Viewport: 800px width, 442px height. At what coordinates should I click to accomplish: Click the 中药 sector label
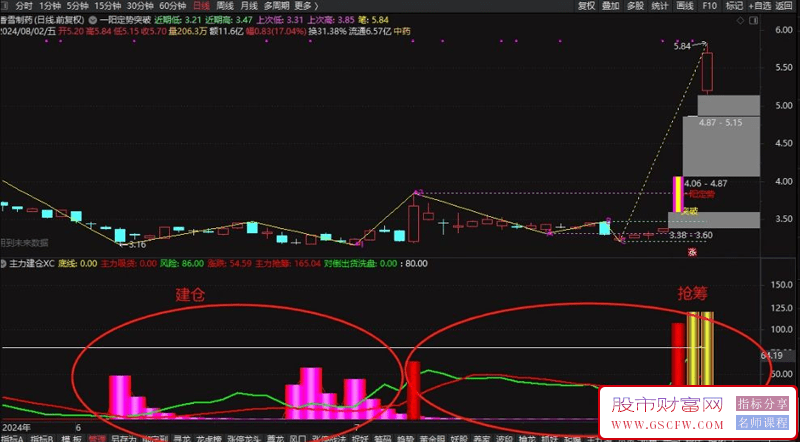click(403, 31)
